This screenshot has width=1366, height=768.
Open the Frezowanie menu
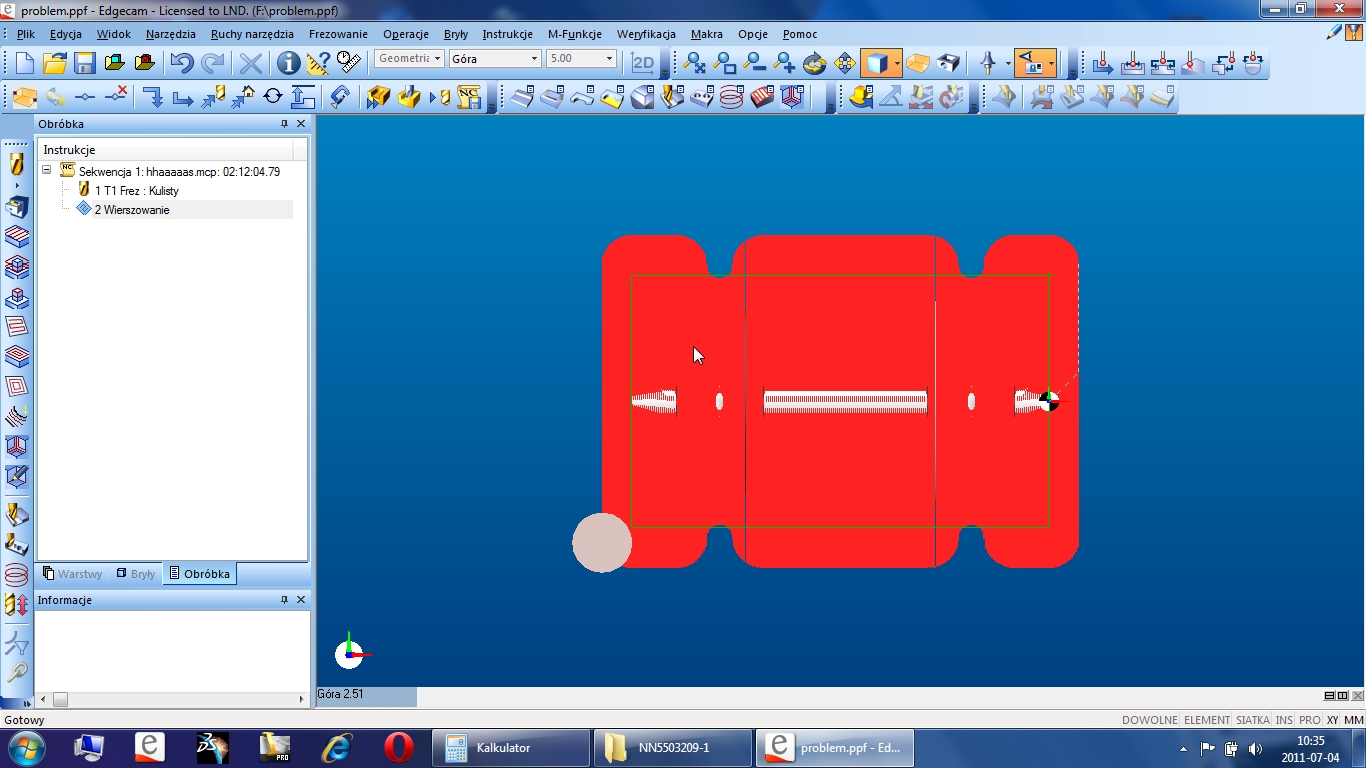338,34
